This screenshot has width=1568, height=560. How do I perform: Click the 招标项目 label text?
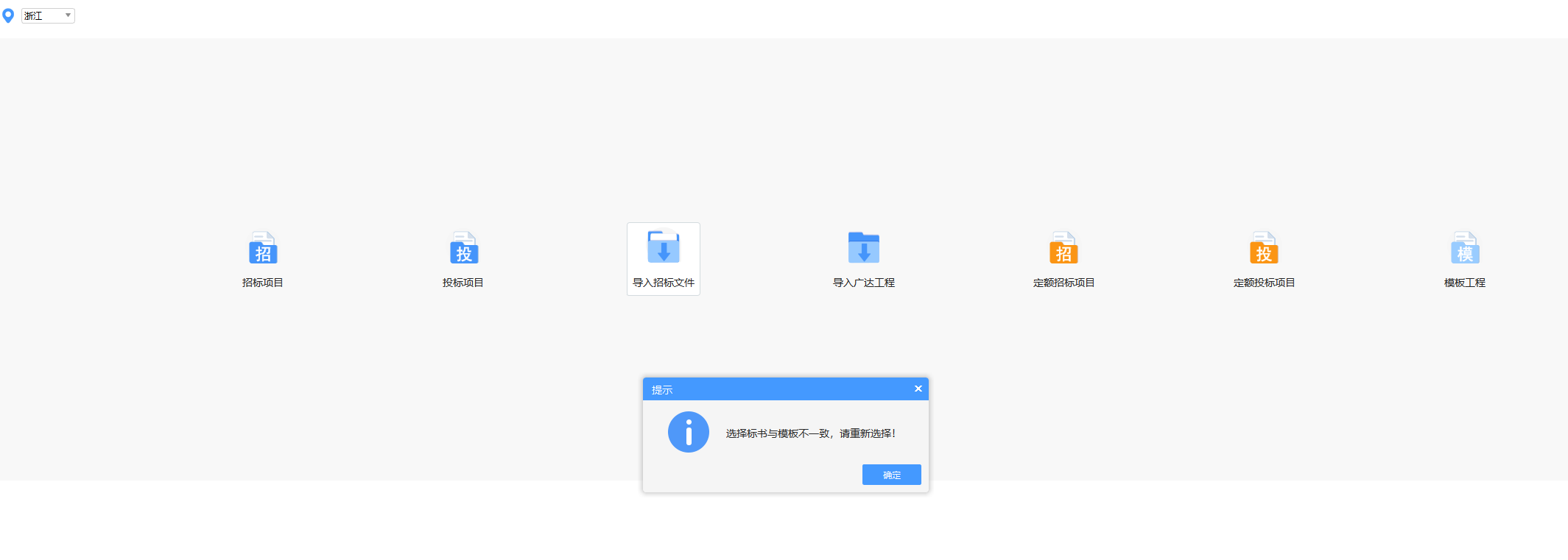tap(263, 283)
